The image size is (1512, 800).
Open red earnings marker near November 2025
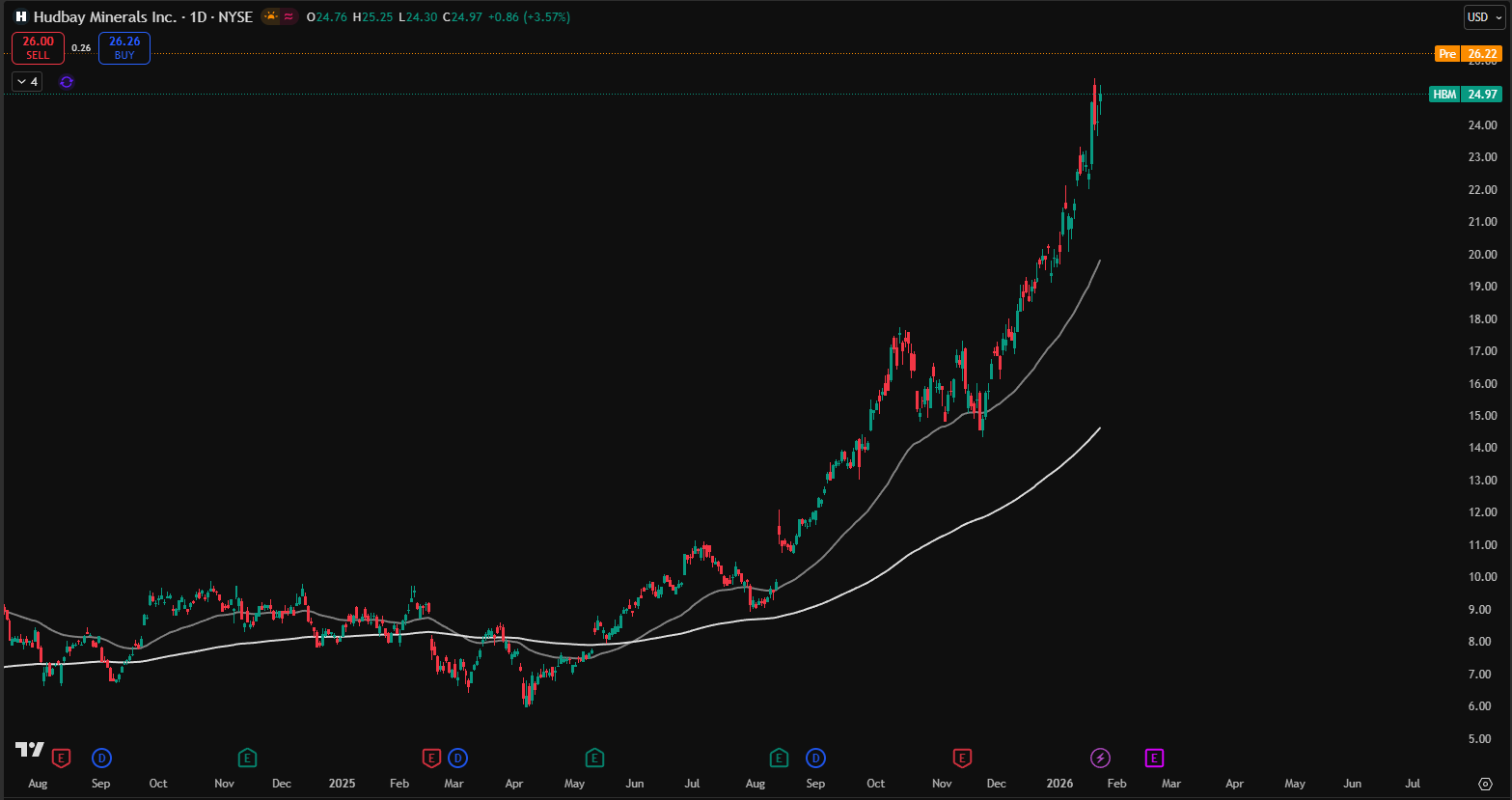(x=962, y=758)
